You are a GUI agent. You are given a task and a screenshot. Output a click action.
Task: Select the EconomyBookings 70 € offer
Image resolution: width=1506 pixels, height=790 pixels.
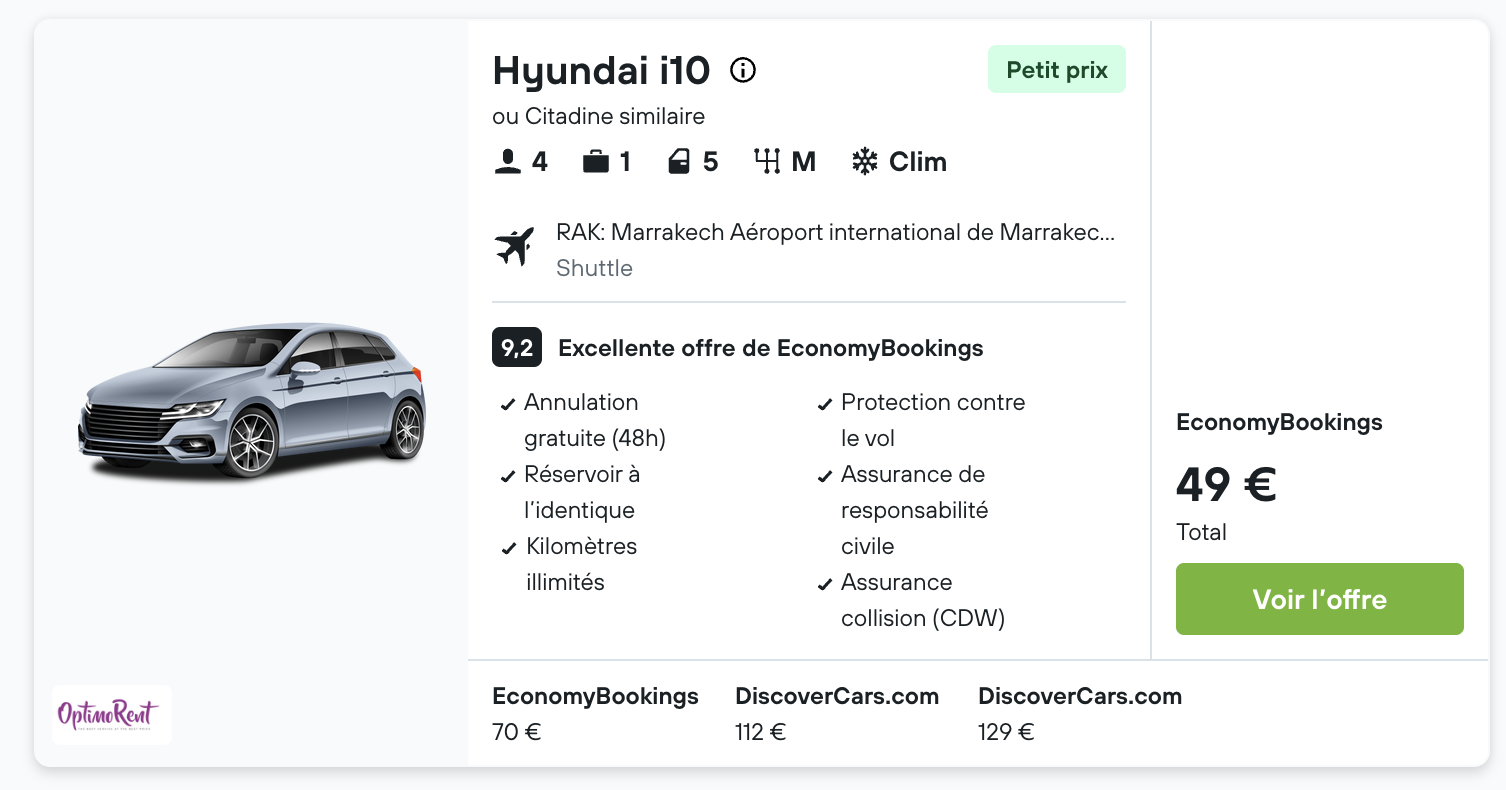point(595,713)
